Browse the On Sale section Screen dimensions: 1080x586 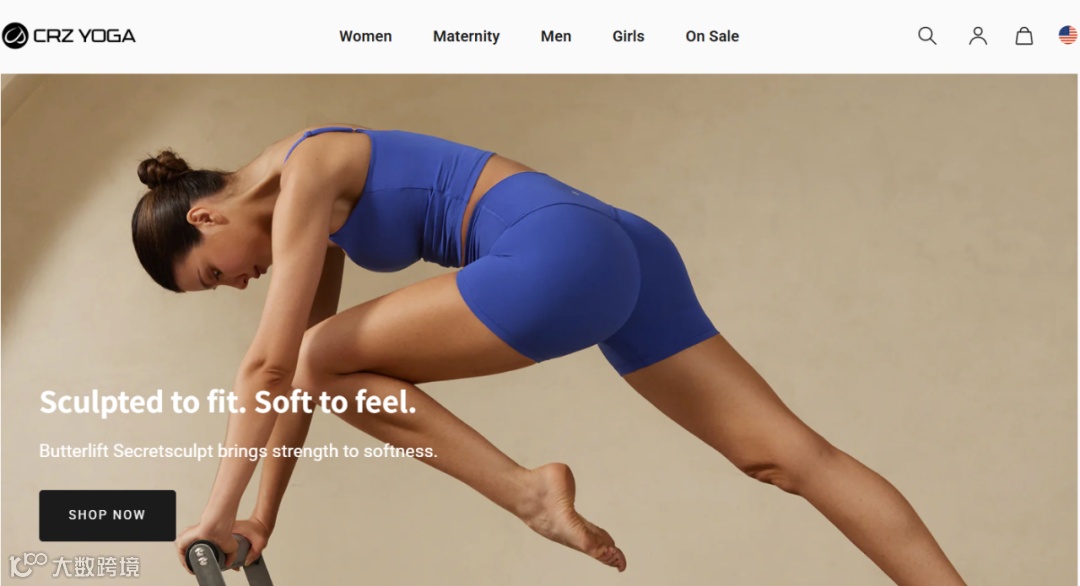pyautogui.click(x=712, y=36)
